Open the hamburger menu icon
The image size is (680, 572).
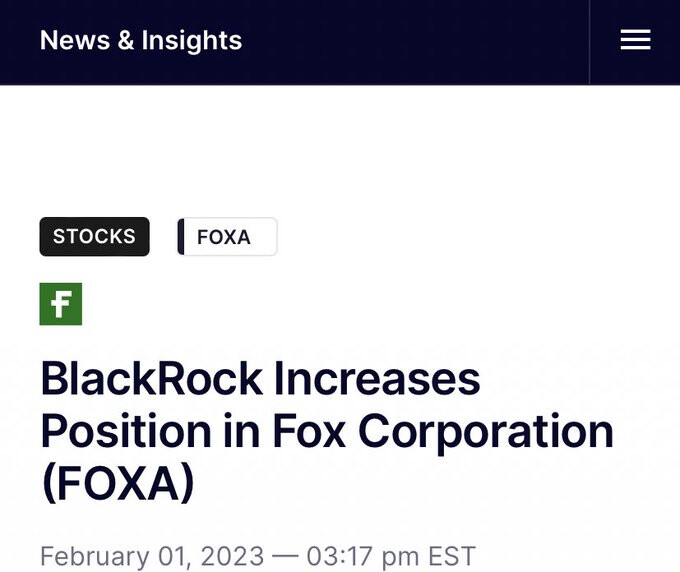[635, 39]
